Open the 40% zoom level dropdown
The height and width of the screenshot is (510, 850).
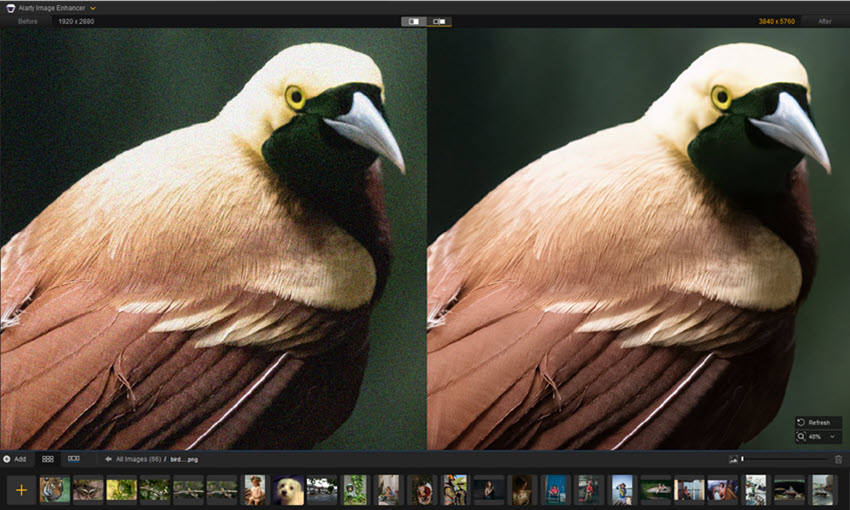(823, 436)
